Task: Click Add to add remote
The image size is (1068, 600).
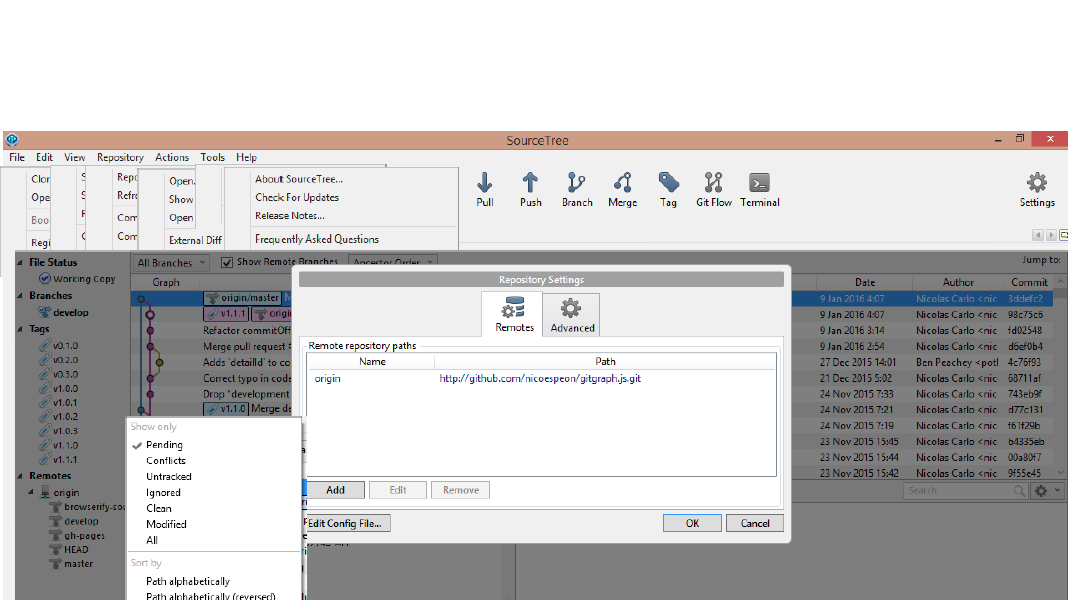Action: point(335,490)
